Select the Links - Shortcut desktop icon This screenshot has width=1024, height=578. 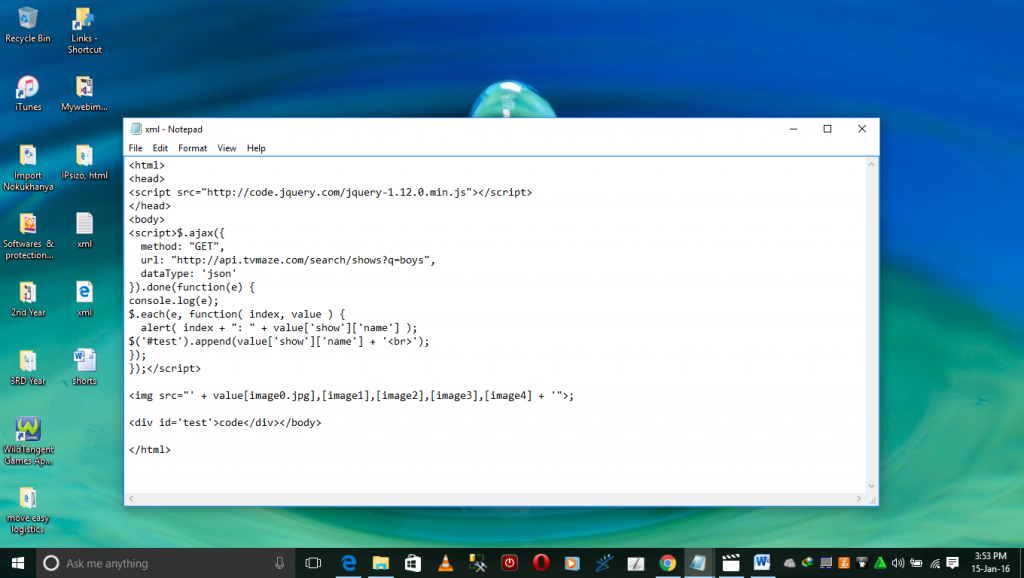84,30
